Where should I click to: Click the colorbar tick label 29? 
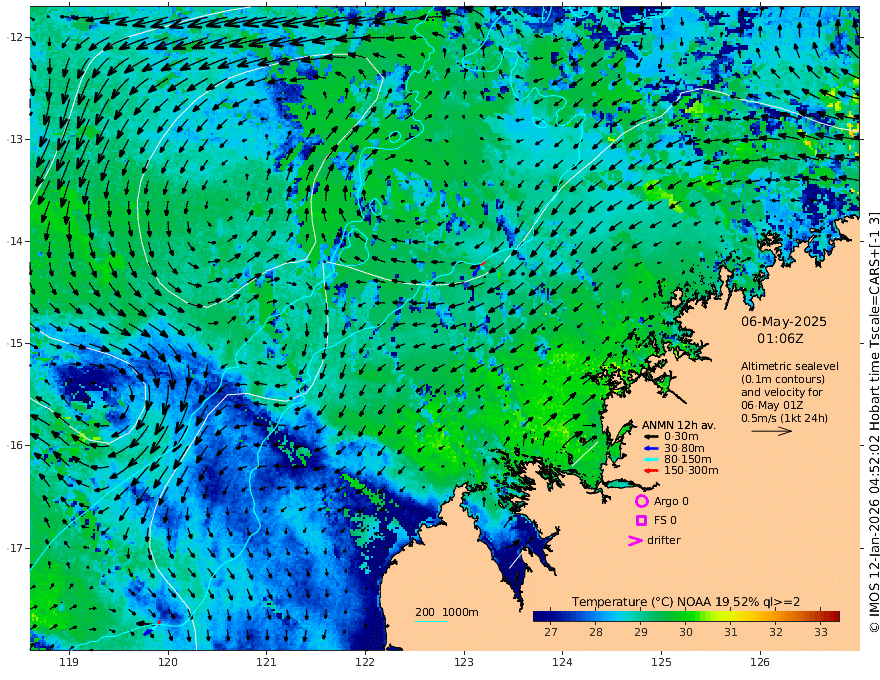pos(641,632)
